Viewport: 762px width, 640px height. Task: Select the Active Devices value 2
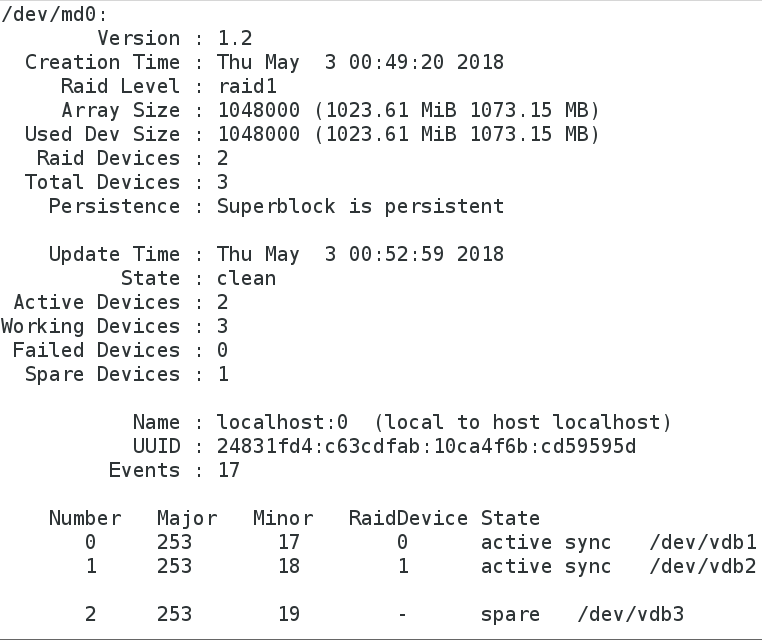[x=223, y=302]
